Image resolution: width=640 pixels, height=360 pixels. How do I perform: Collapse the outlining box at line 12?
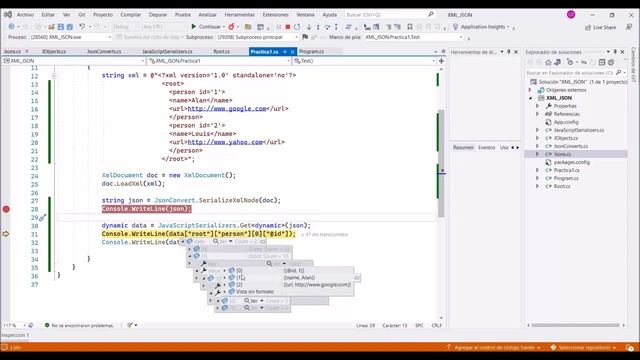54,76
